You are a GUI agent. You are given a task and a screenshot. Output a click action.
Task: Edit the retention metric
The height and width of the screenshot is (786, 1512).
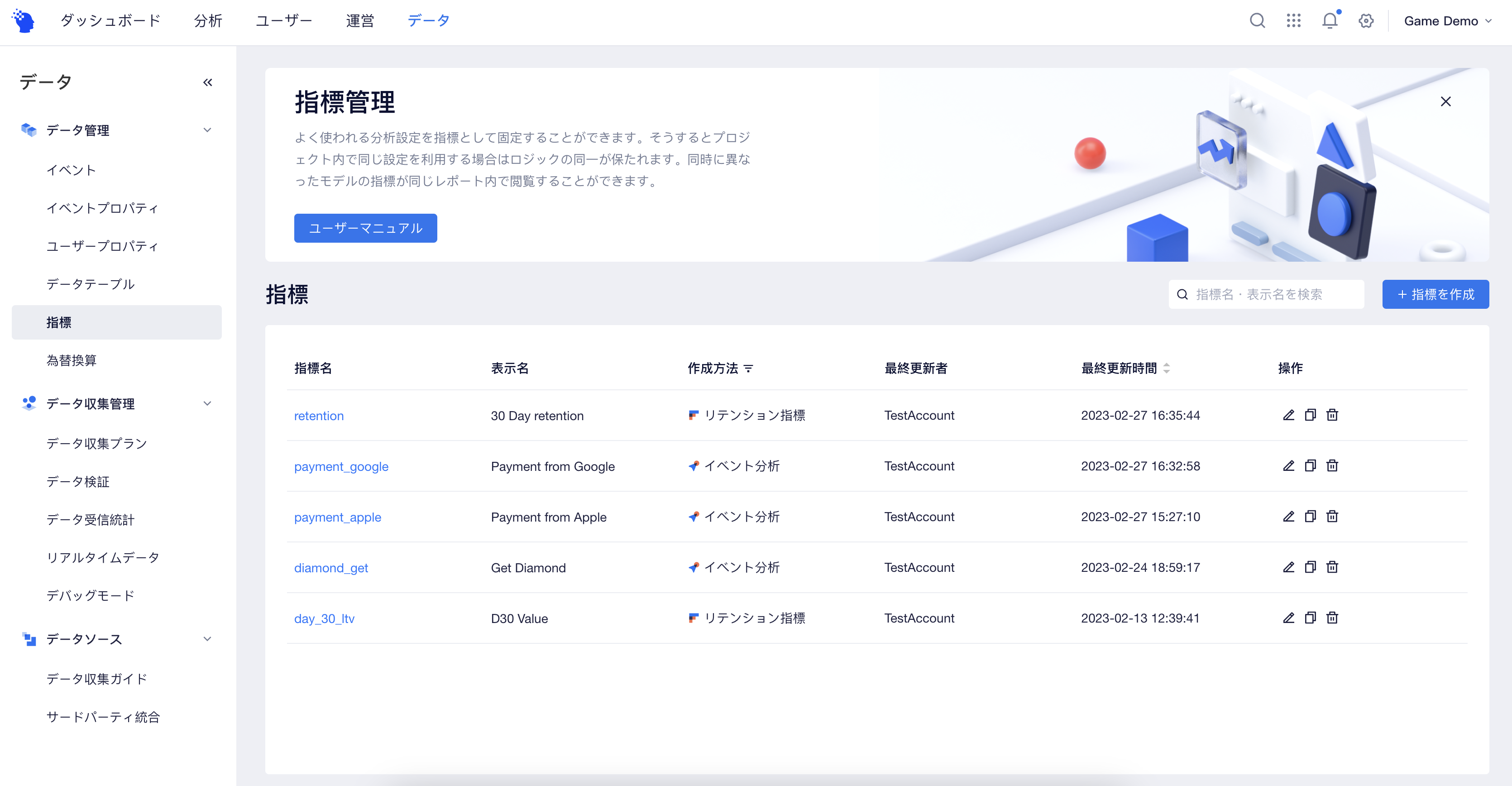click(x=1288, y=416)
